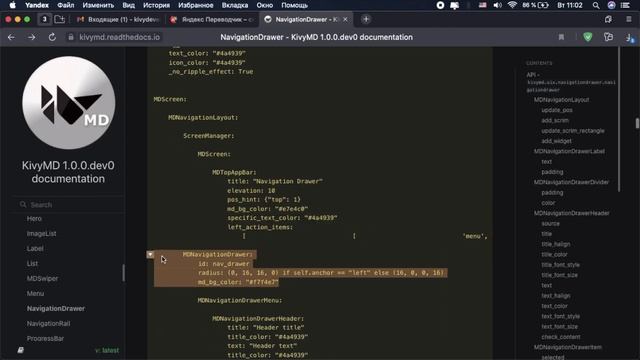Open the volume control in menu bar
The height and width of the screenshot is (360, 640).
coord(497,5)
